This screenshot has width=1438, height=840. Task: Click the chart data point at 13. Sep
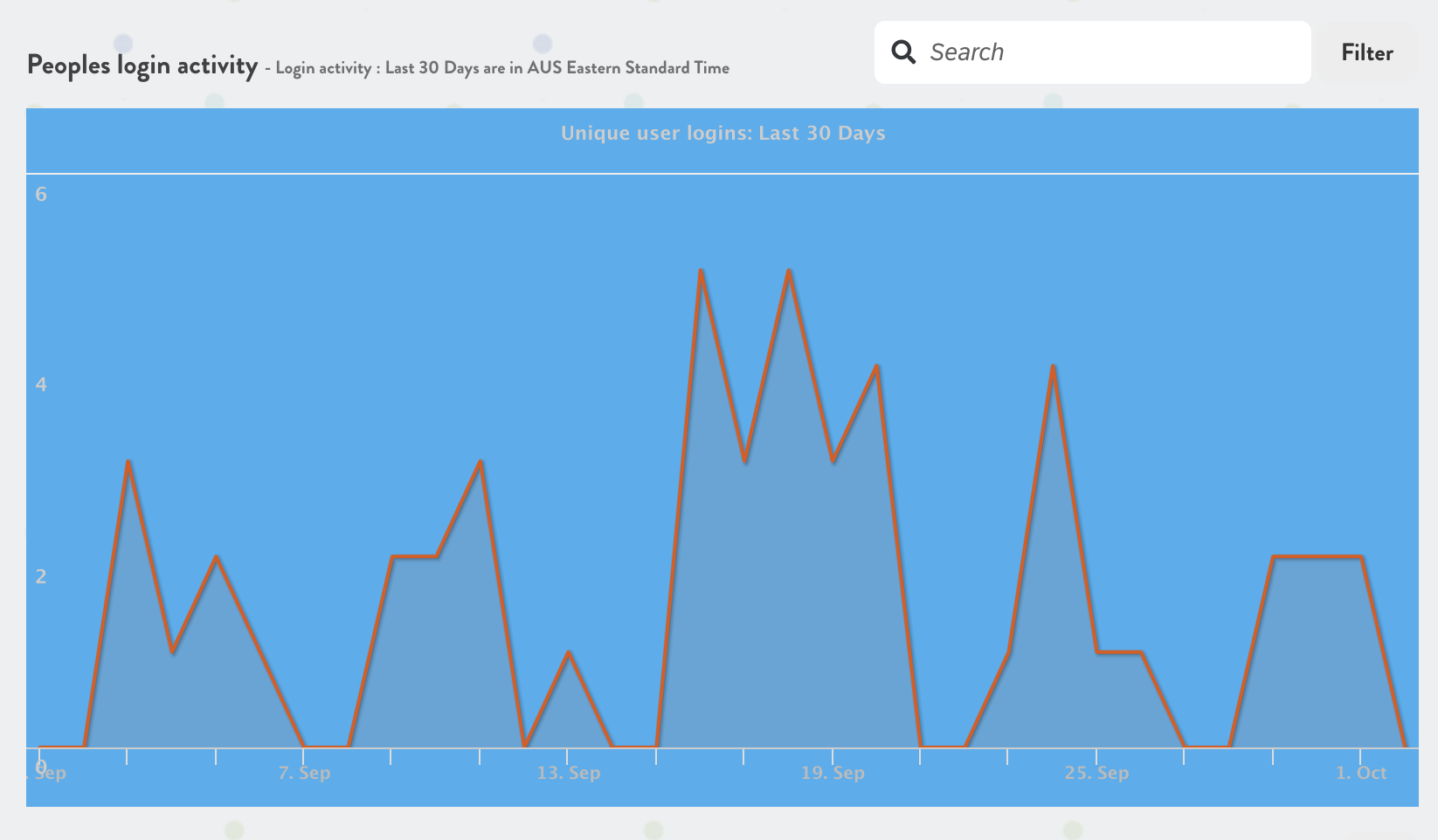(x=569, y=651)
